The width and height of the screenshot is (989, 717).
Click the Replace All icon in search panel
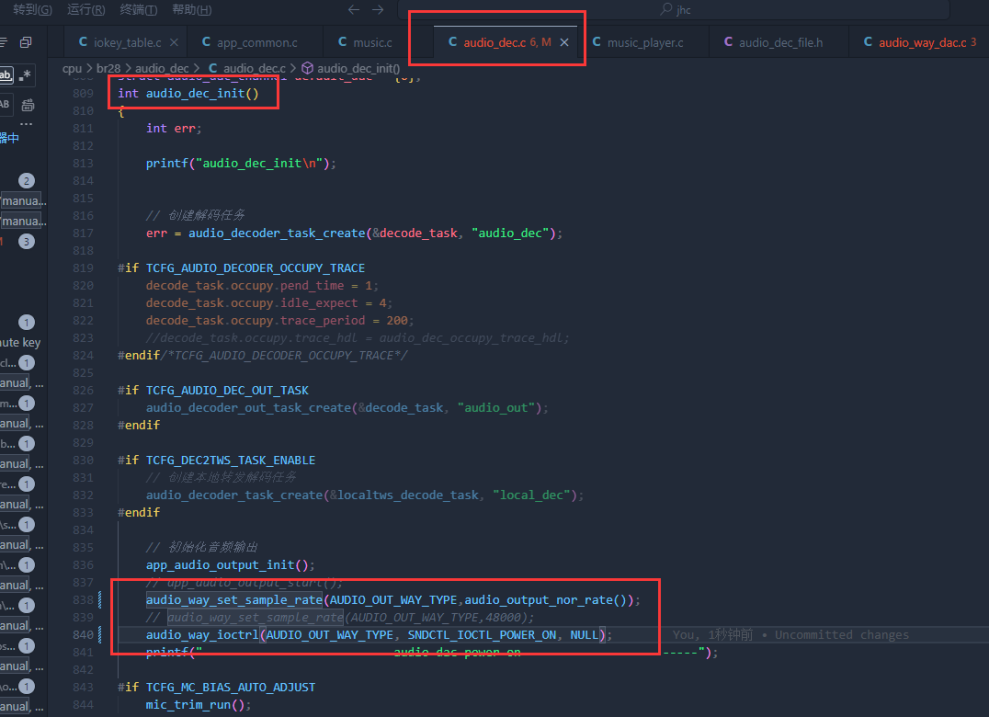pos(28,104)
